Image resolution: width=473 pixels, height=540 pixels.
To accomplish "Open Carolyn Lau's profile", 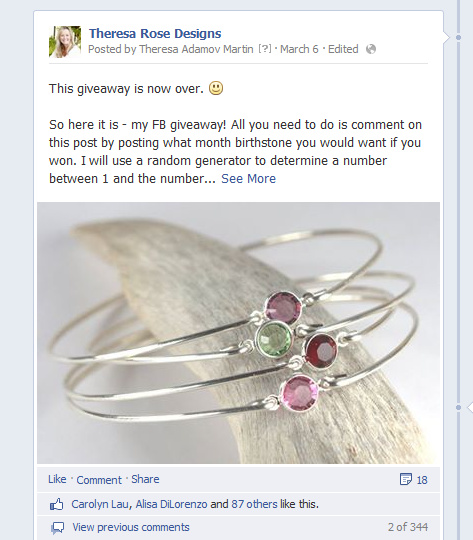I will tap(100, 504).
